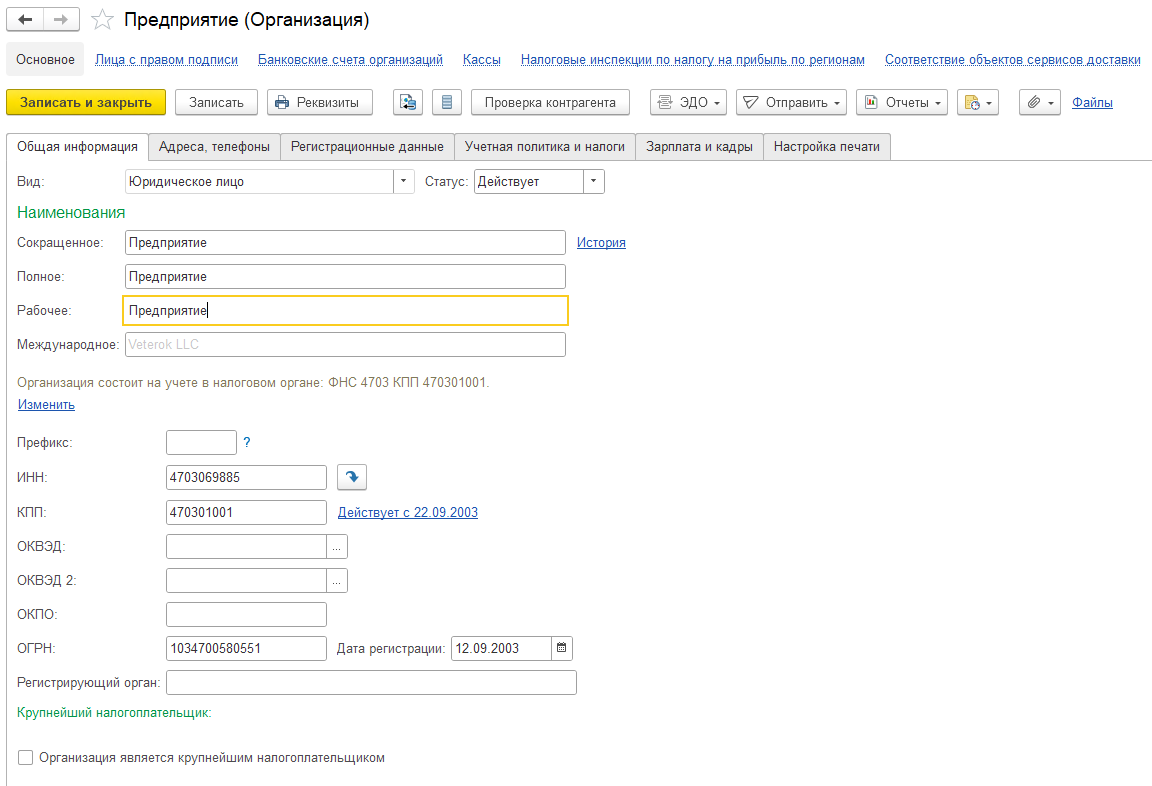The image size is (1152, 786).
Task: Open the ОКВЭД 2 selection ellipsis button
Action: 336,580
